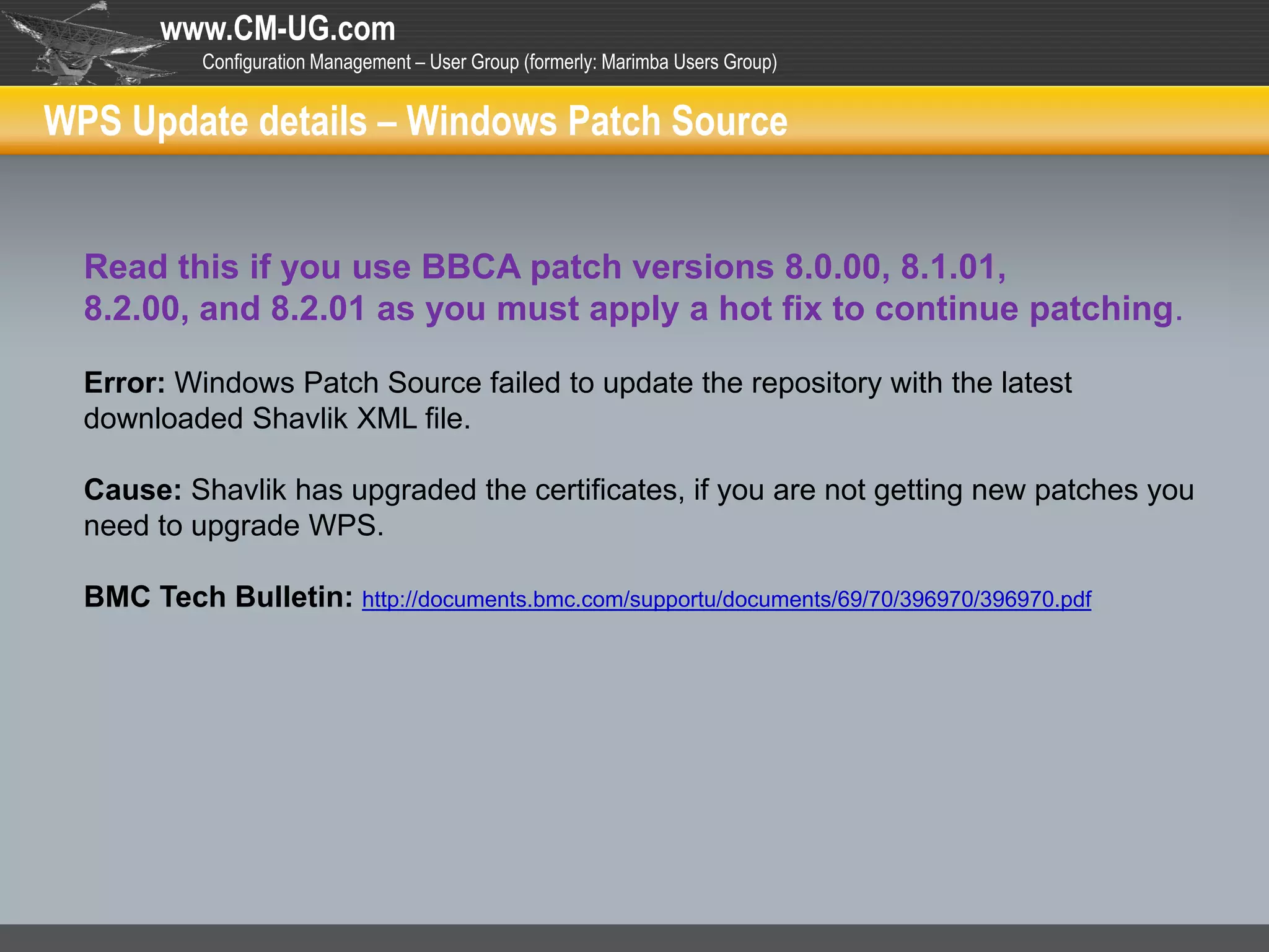Open the BMC Tech Bulletin PDF link
The image size is (1269, 952).
(x=726, y=600)
